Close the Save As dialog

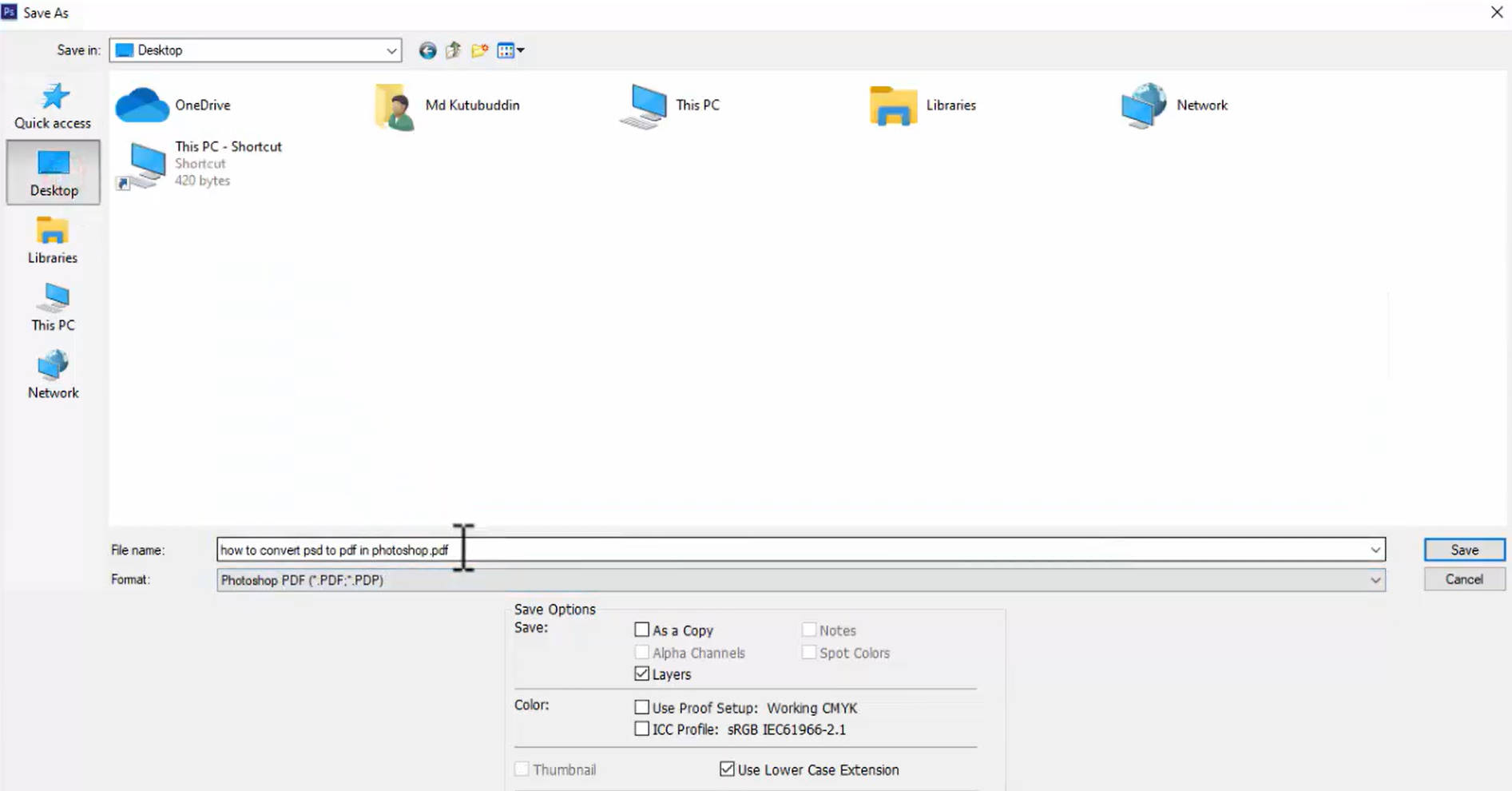[x=1497, y=12]
